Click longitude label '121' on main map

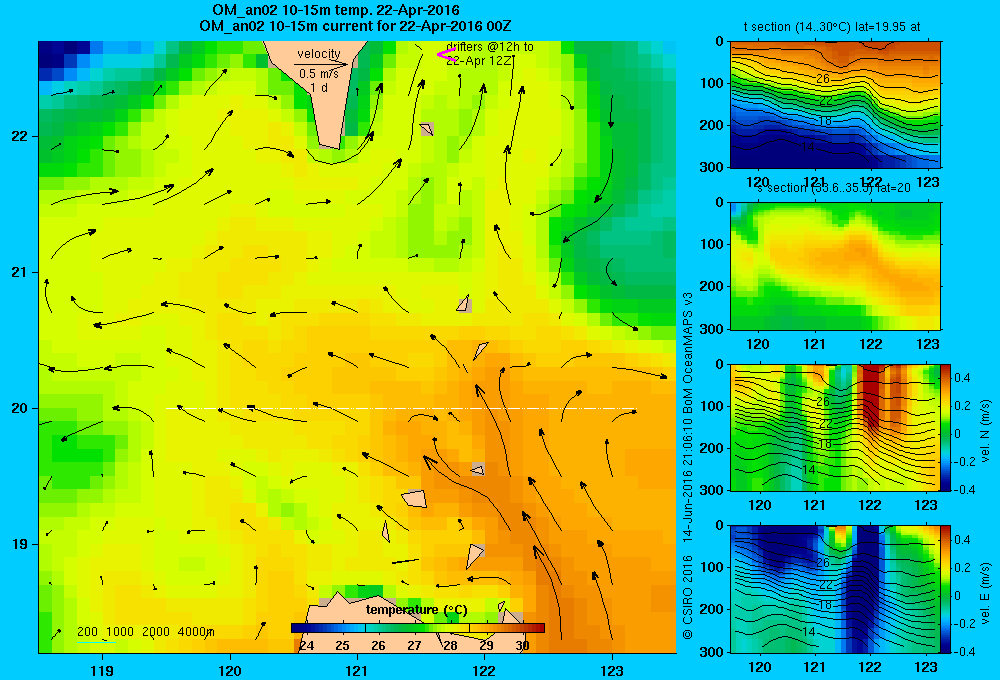(x=357, y=670)
